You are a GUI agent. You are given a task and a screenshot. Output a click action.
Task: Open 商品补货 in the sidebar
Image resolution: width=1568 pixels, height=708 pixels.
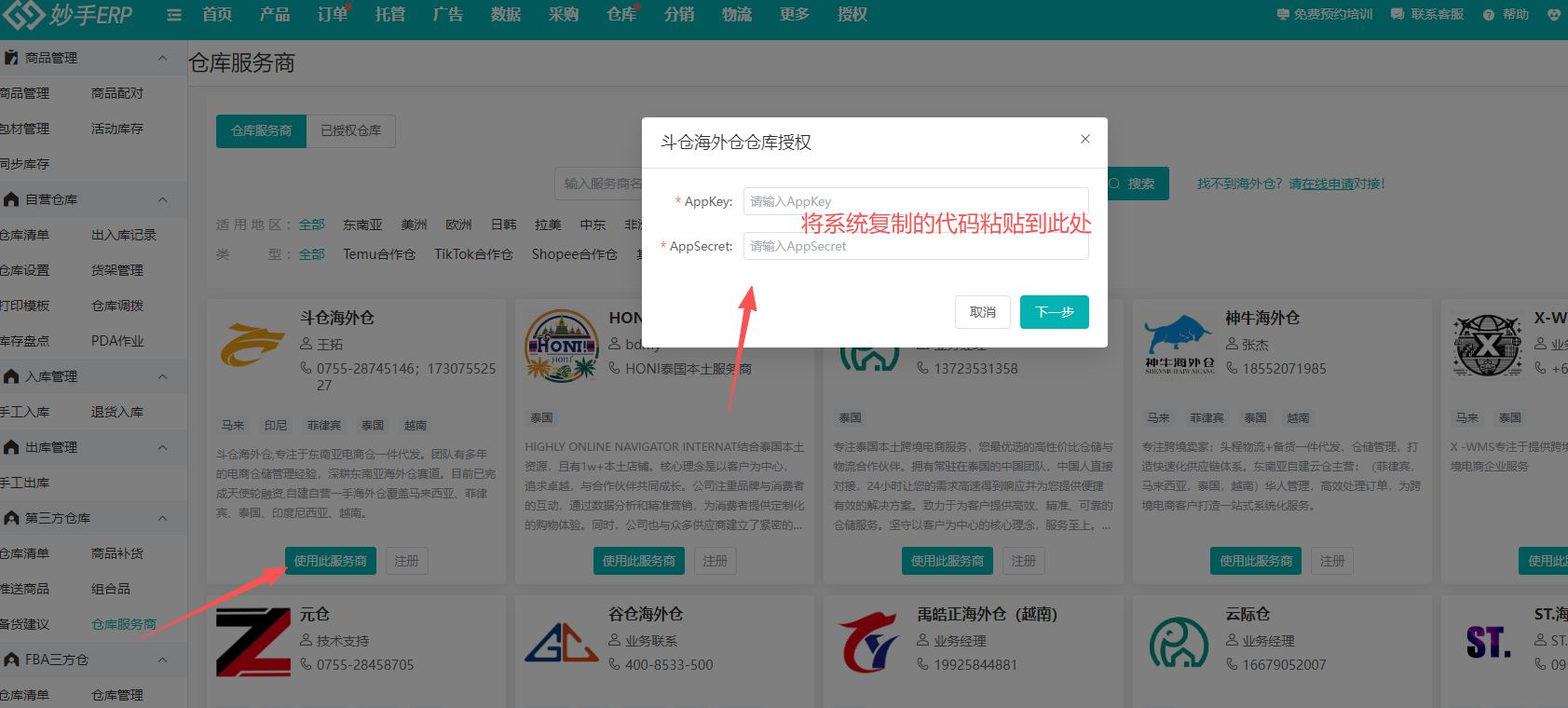(117, 553)
